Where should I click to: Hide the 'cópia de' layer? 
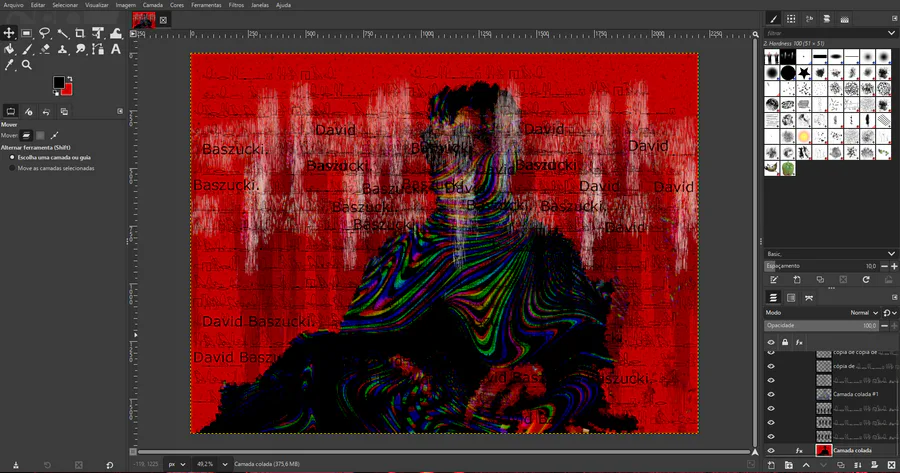point(771,366)
